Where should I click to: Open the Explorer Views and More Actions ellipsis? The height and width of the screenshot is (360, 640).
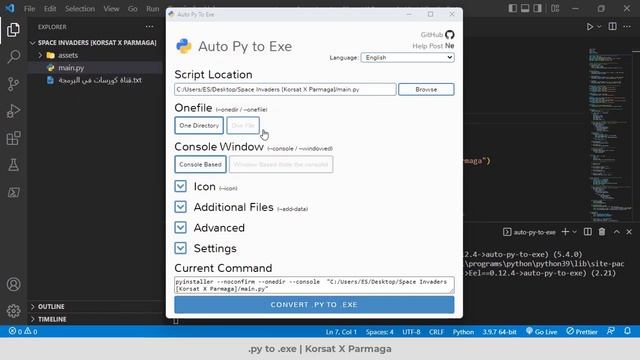pyautogui.click(x=149, y=27)
